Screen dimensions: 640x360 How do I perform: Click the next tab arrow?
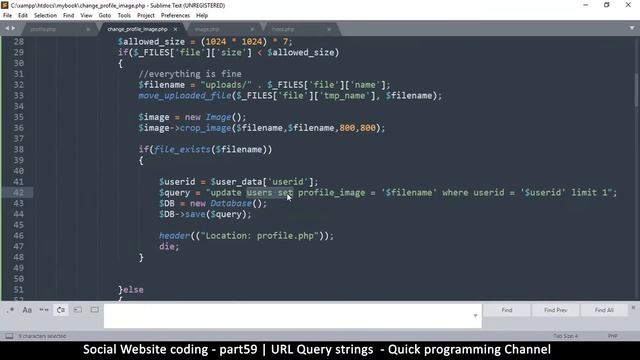point(13,29)
